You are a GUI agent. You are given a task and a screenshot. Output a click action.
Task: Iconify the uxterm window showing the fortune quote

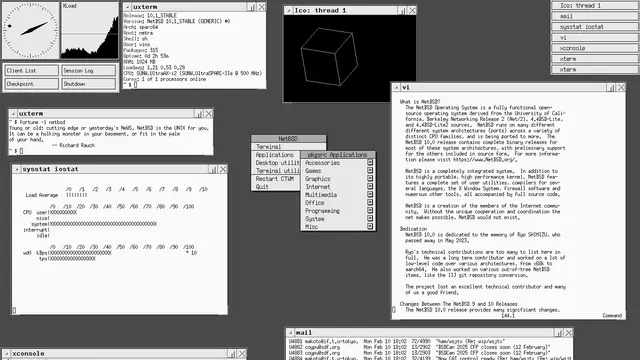coord(13,113)
